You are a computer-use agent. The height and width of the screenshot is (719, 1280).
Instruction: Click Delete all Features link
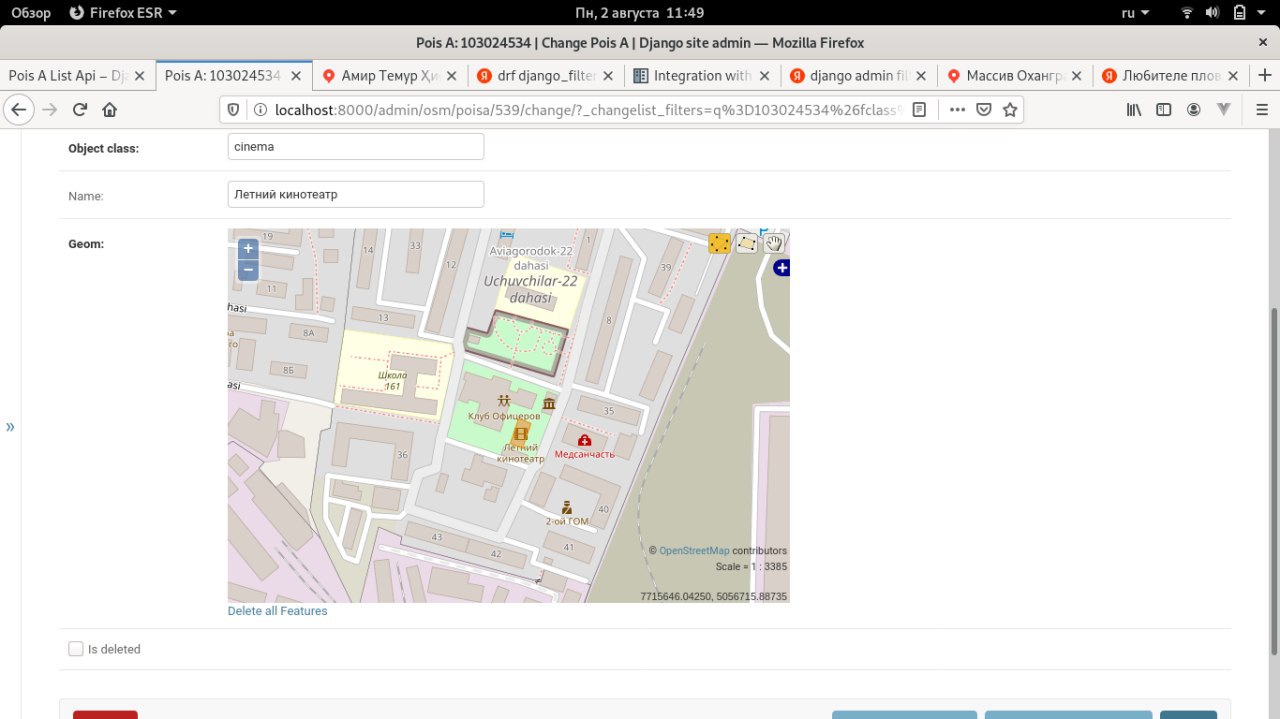(x=277, y=611)
